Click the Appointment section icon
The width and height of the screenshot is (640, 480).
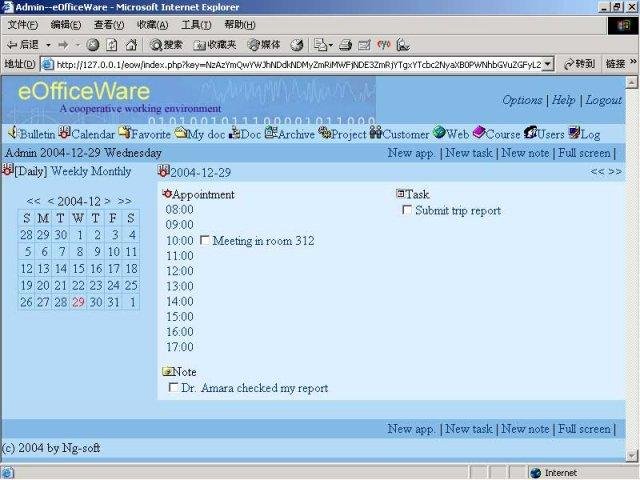[167, 193]
